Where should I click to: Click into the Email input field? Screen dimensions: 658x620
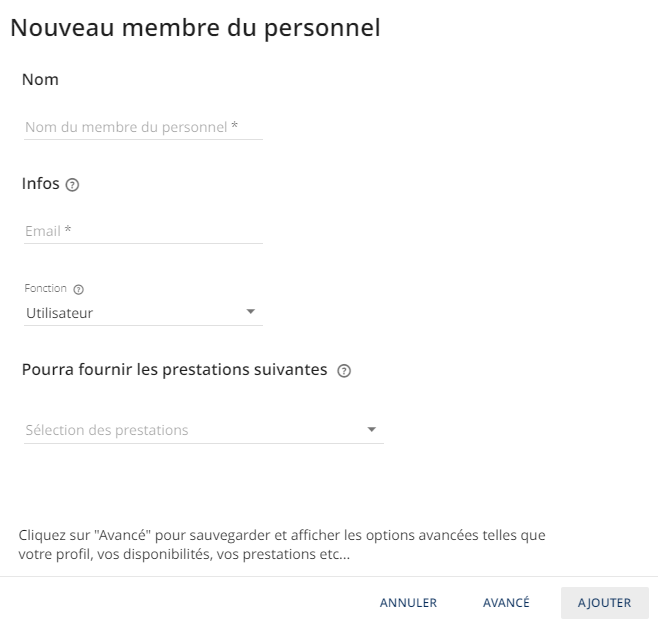coord(144,231)
